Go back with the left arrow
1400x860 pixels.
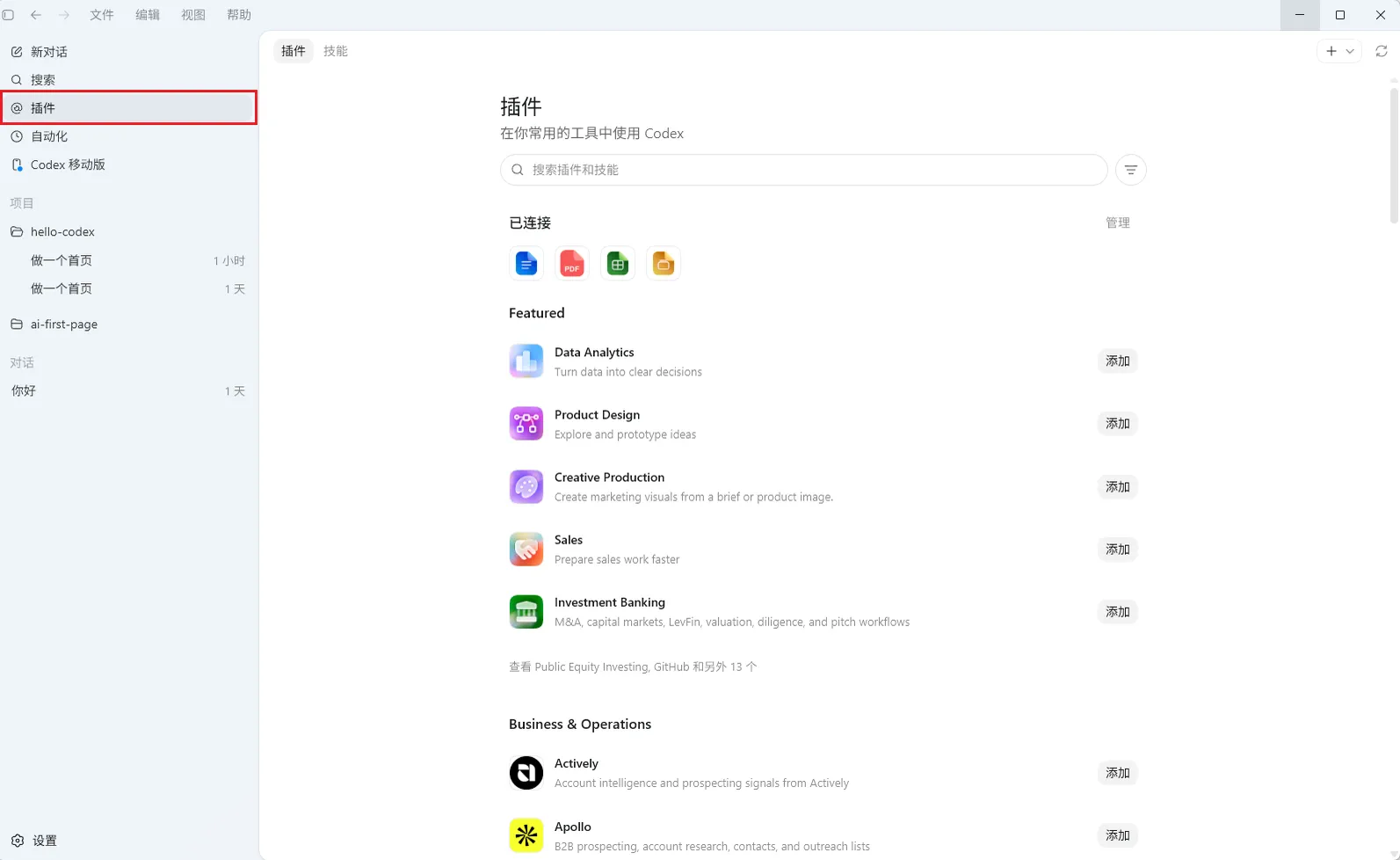(x=36, y=15)
